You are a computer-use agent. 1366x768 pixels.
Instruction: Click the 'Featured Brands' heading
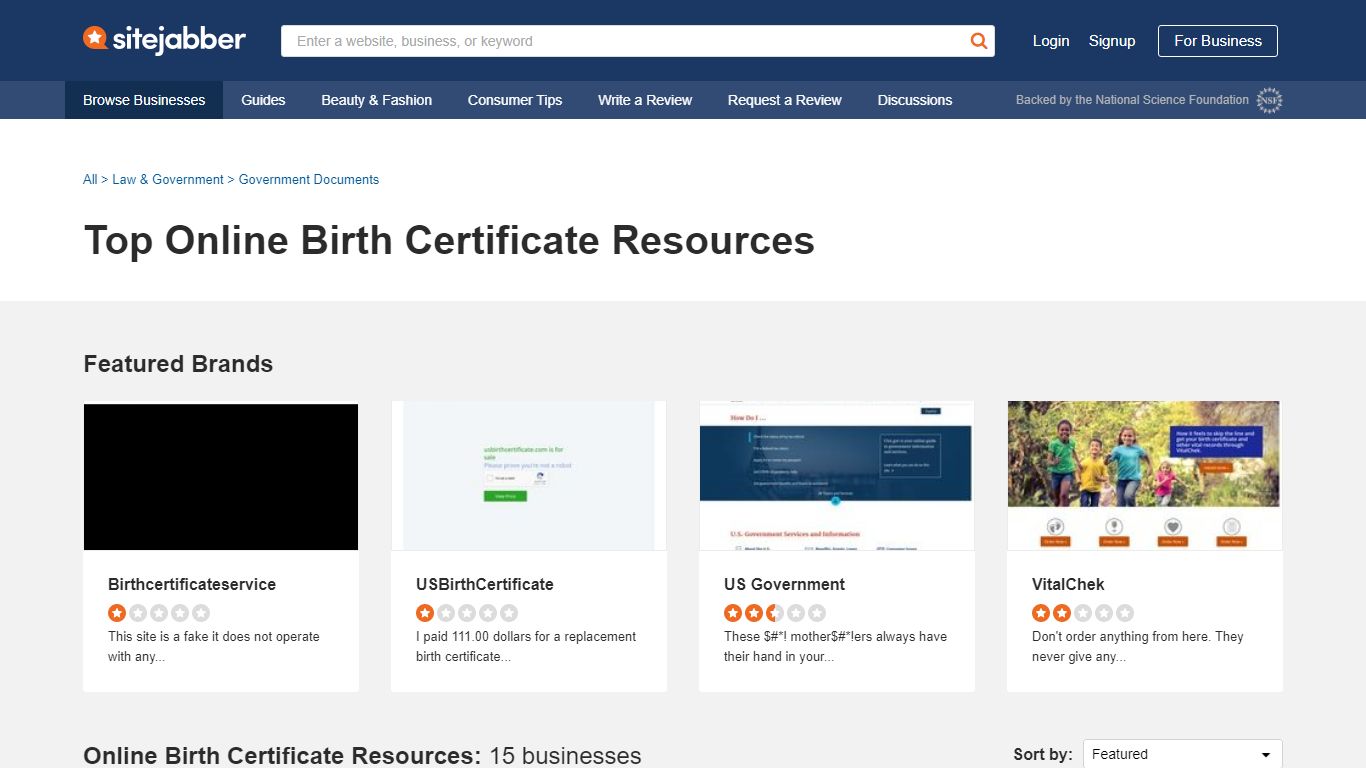(178, 364)
